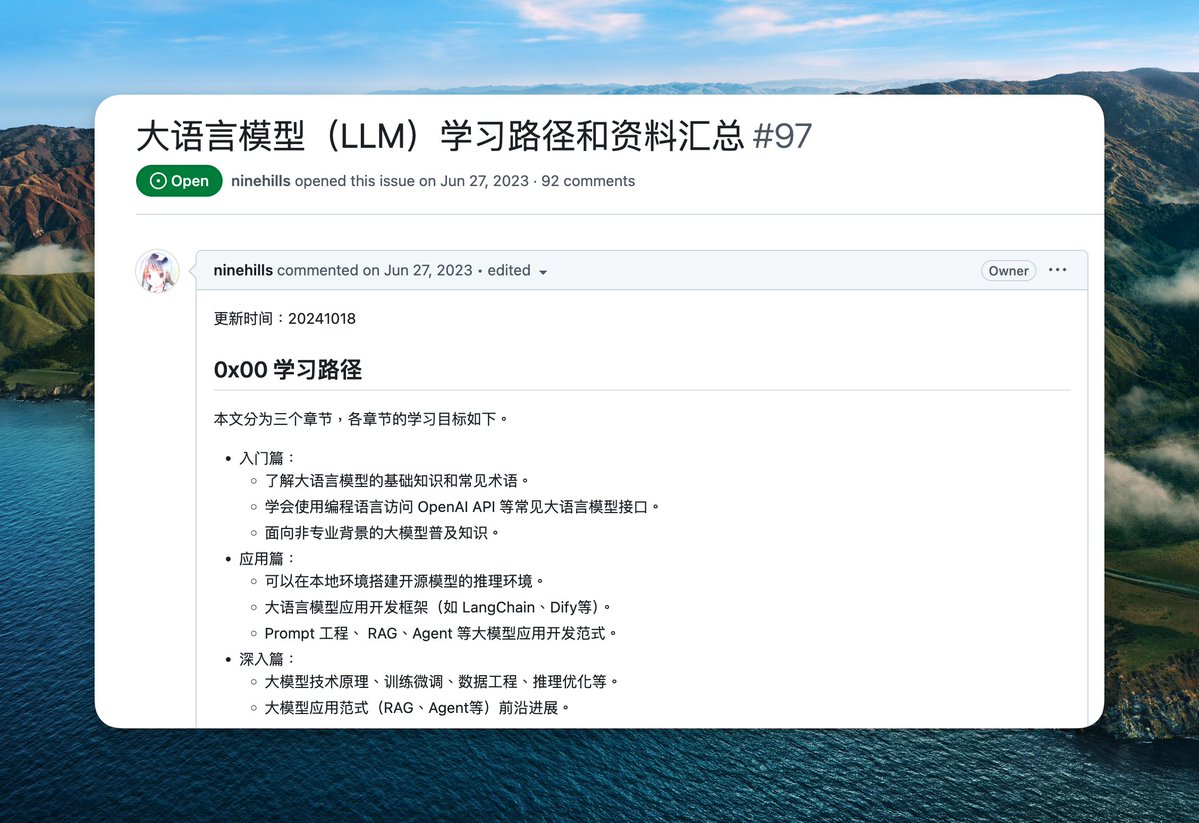This screenshot has width=1199, height=823.
Task: Click the comment date Jun 27, 2023
Action: coord(428,270)
